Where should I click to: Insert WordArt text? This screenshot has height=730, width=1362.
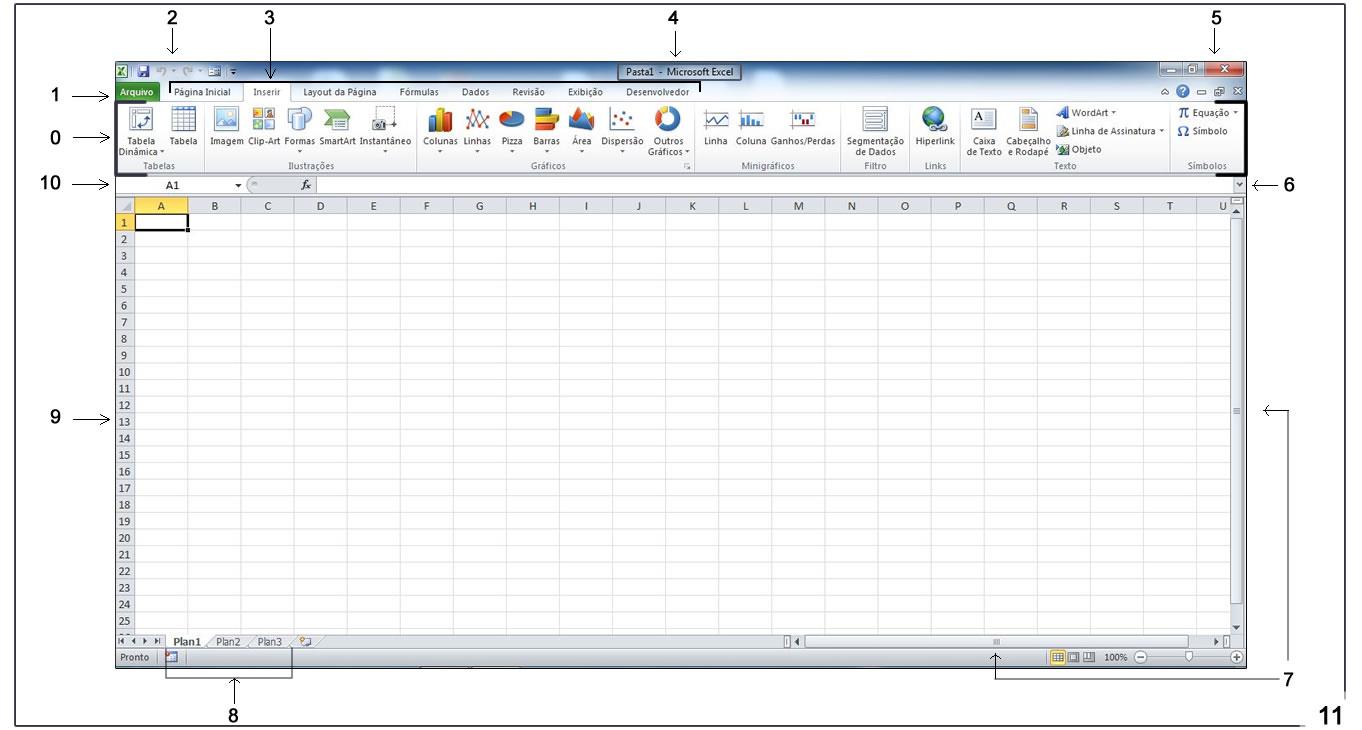click(1086, 113)
